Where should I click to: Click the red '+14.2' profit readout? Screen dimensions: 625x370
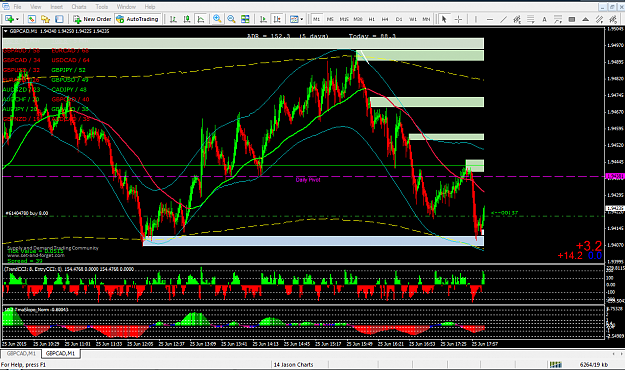point(570,256)
